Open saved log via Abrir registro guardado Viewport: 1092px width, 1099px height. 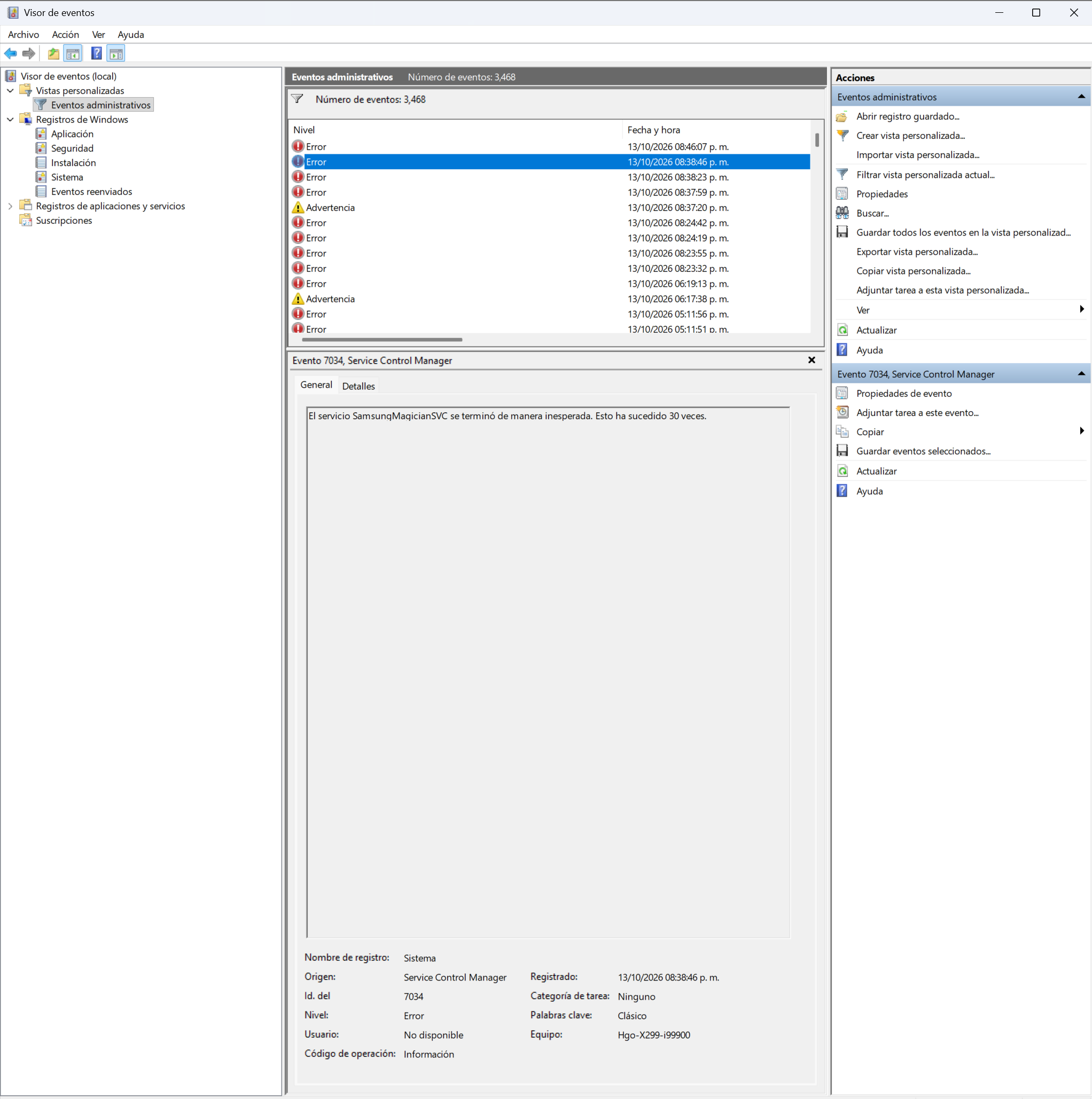907,116
